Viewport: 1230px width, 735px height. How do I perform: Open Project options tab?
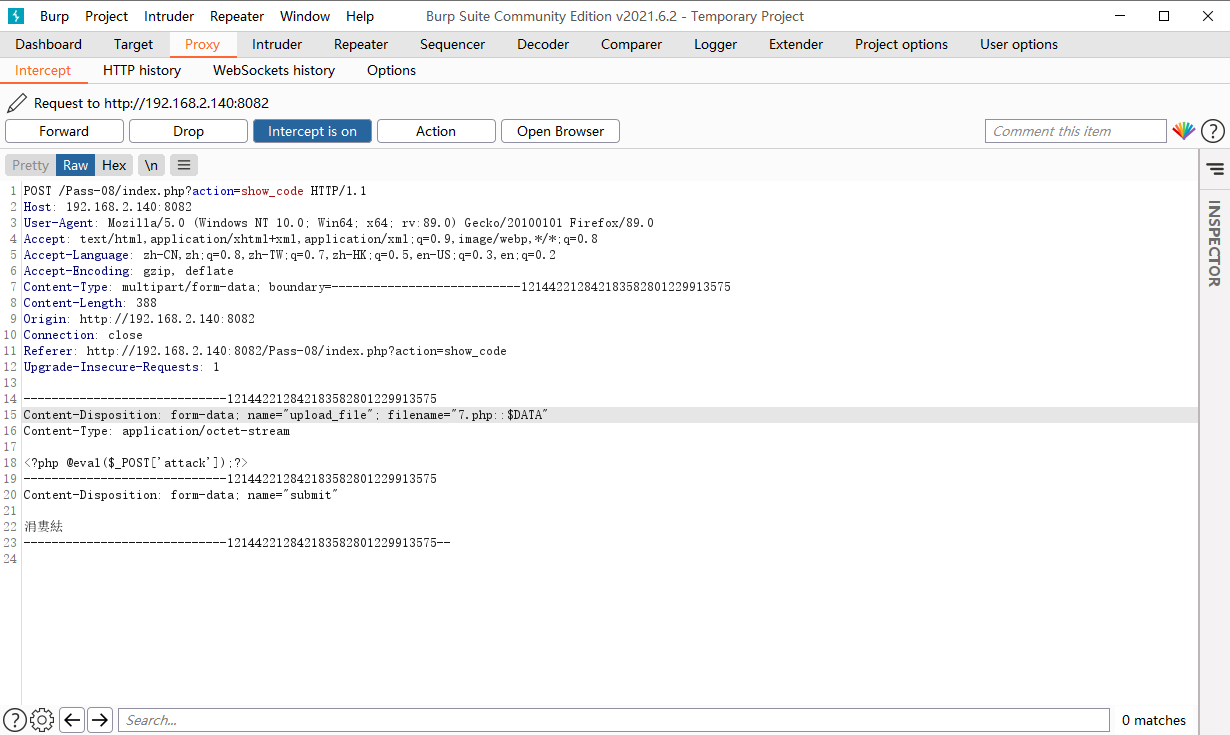[901, 44]
